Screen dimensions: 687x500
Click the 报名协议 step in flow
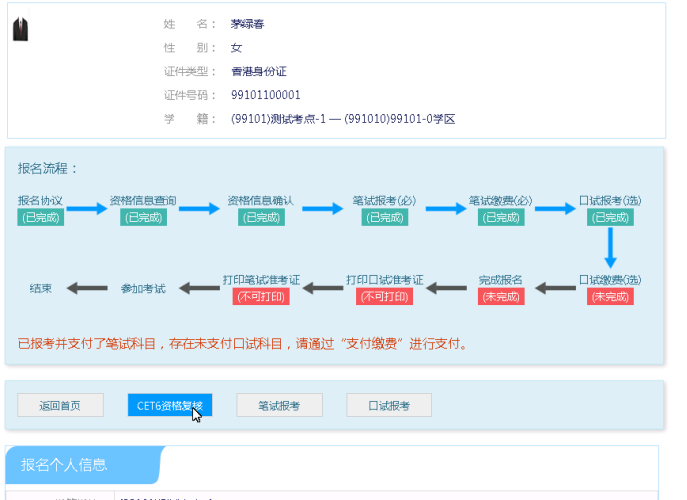40,200
